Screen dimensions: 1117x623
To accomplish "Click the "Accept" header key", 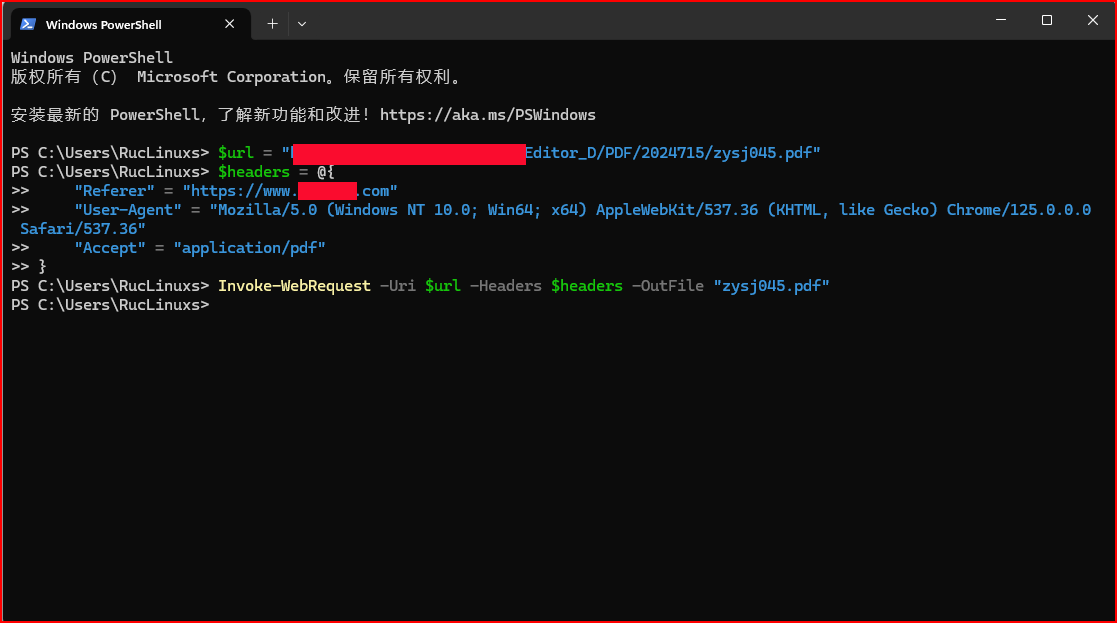I will (x=110, y=248).
